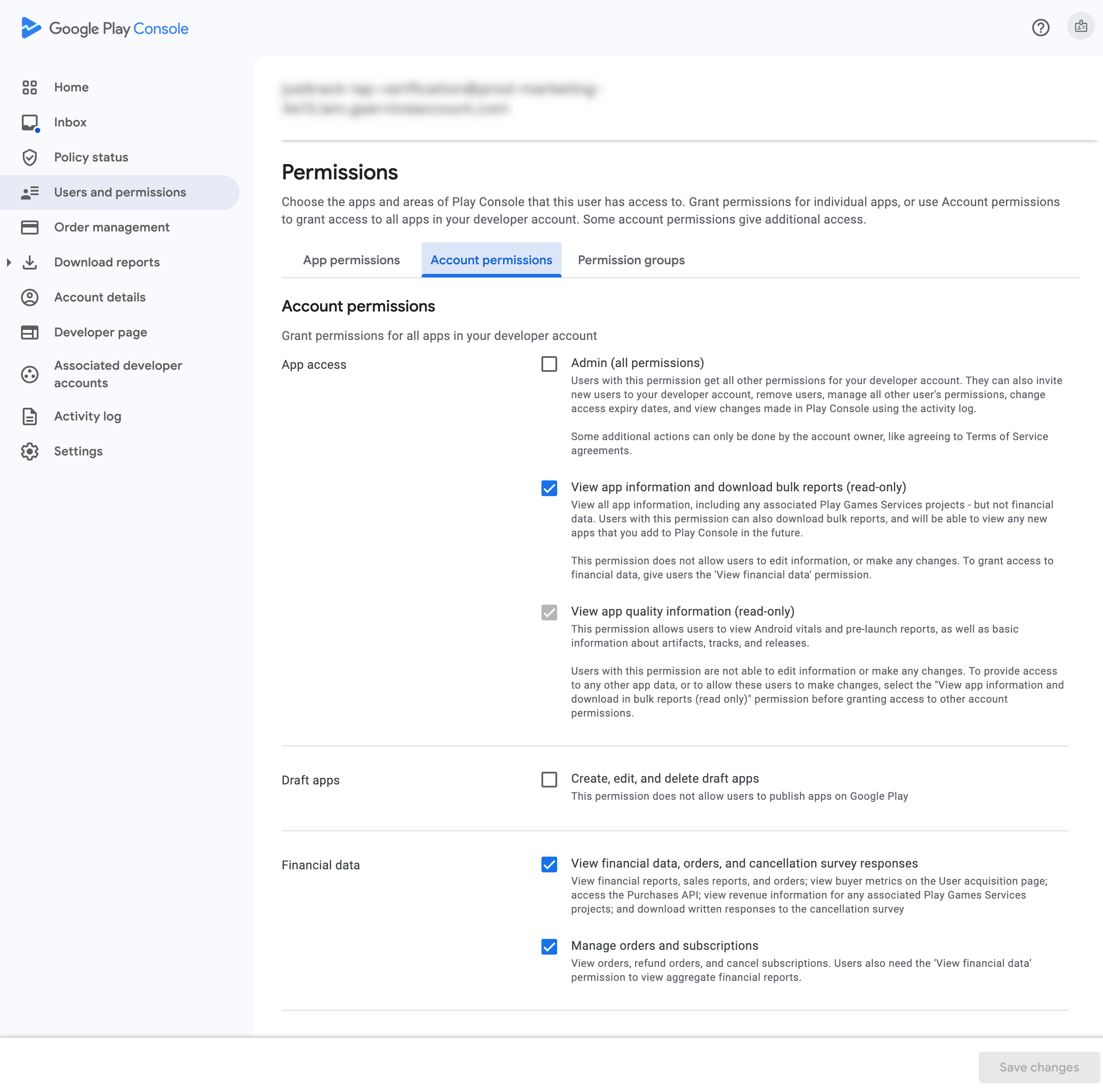The image size is (1103, 1092).
Task: Open Settings page
Action: coord(78,451)
